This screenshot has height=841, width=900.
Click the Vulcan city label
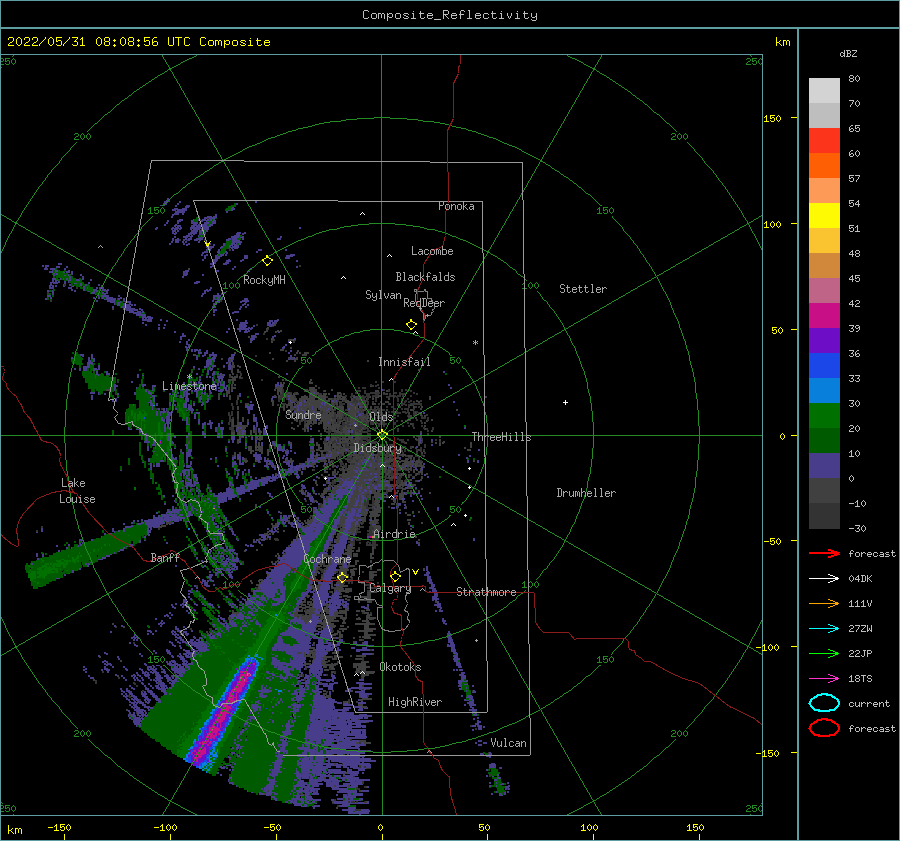point(509,743)
